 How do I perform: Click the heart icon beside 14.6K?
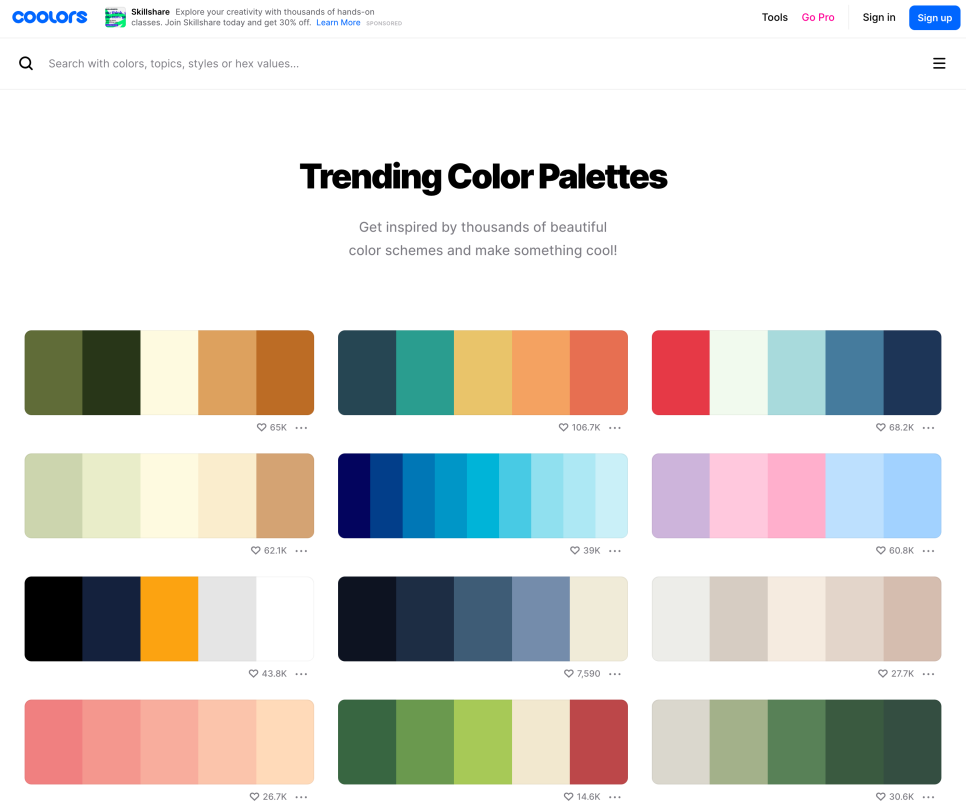569,797
